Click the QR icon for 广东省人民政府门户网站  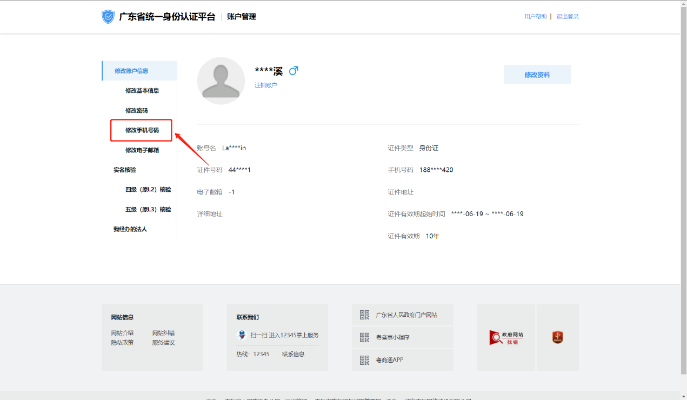(364, 315)
